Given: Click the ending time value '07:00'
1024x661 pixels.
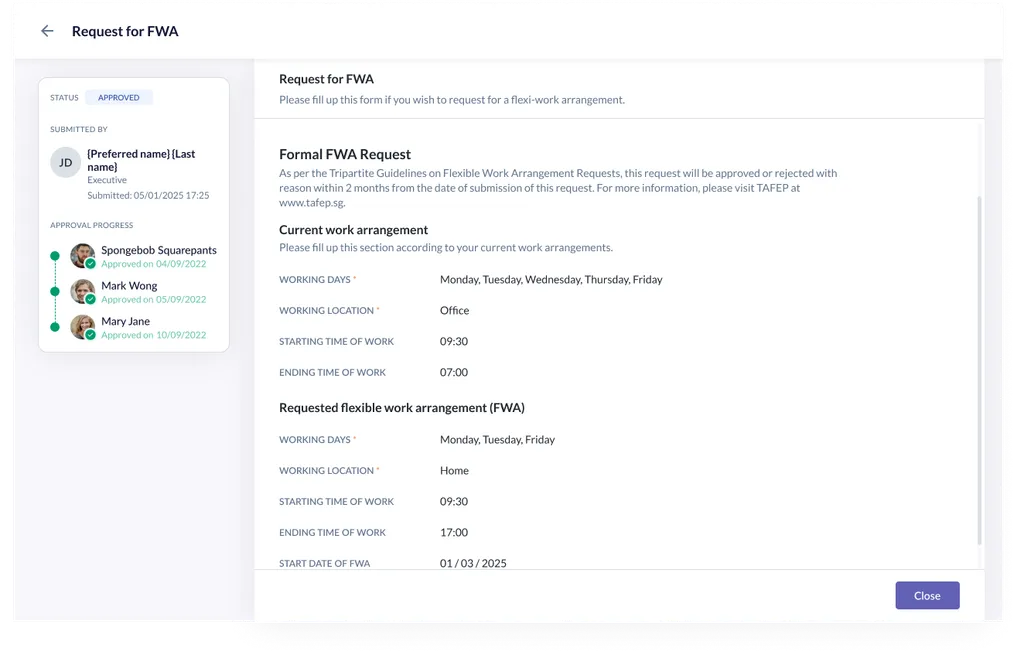Looking at the screenshot, I should point(454,372).
